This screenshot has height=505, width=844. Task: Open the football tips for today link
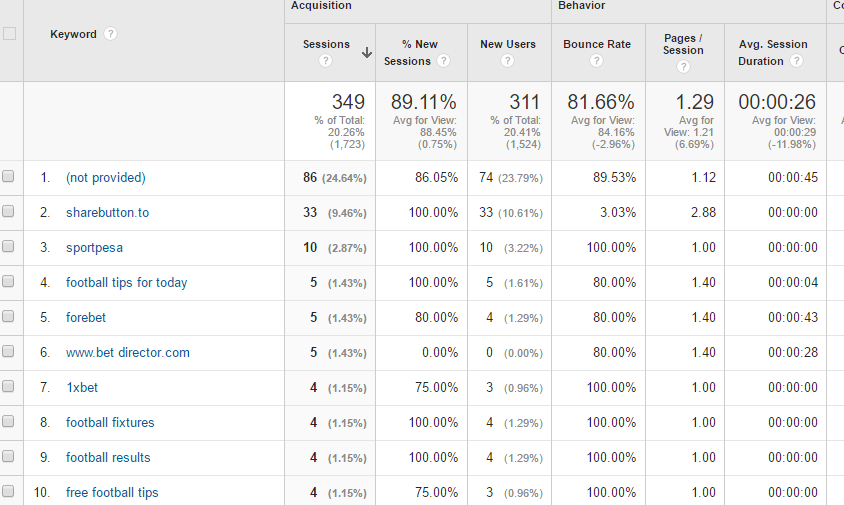click(x=126, y=283)
